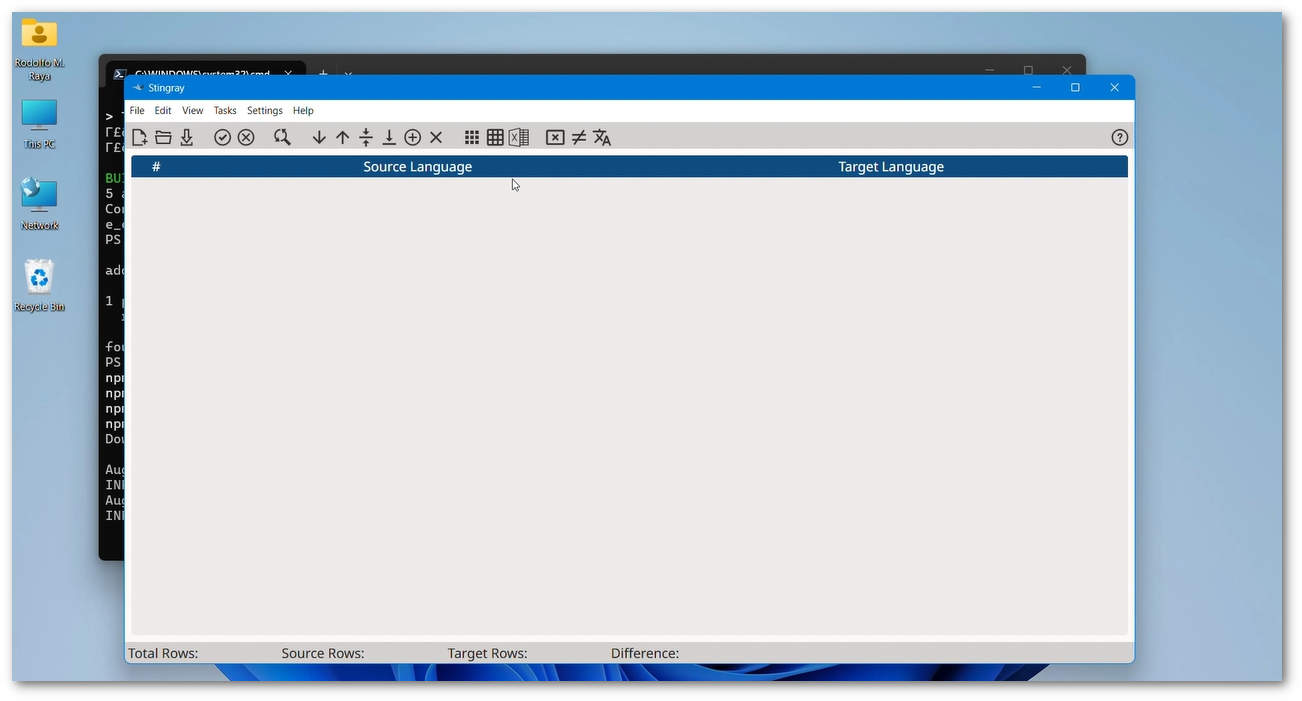Select the This PC desktop icon
This screenshot has width=1302, height=701.
(x=39, y=124)
